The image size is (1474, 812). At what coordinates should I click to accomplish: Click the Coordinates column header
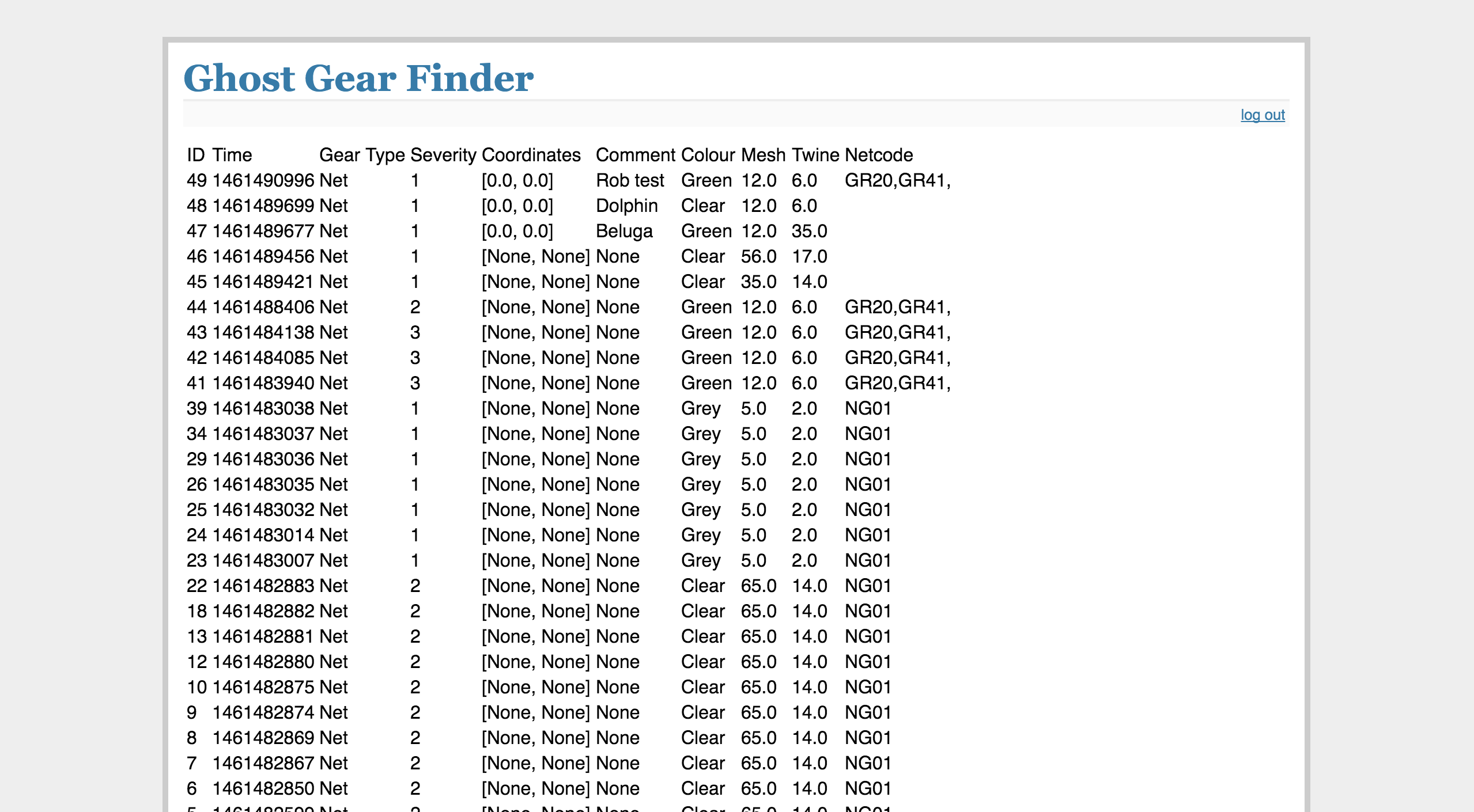[531, 155]
